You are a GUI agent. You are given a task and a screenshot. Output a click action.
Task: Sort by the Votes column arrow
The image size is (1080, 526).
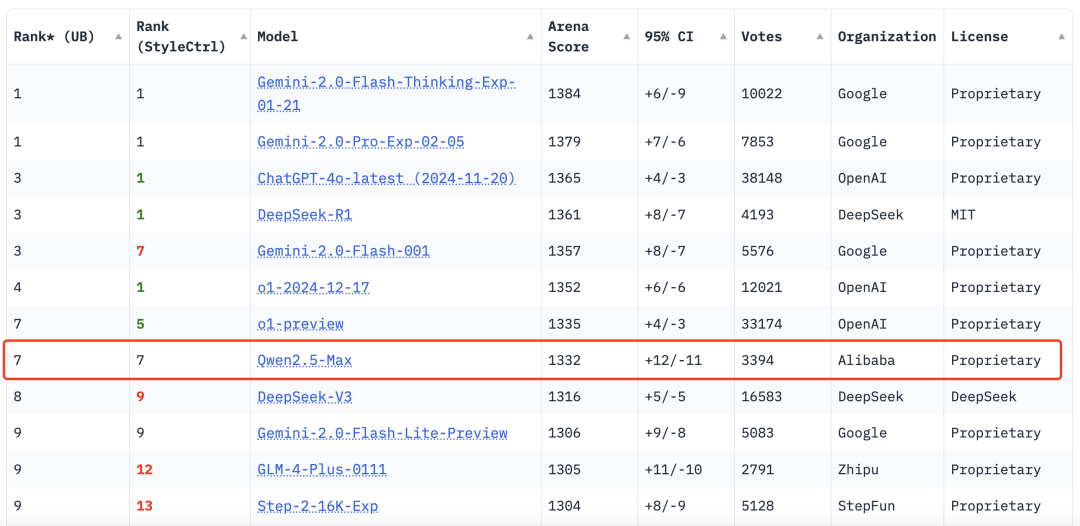click(x=820, y=36)
